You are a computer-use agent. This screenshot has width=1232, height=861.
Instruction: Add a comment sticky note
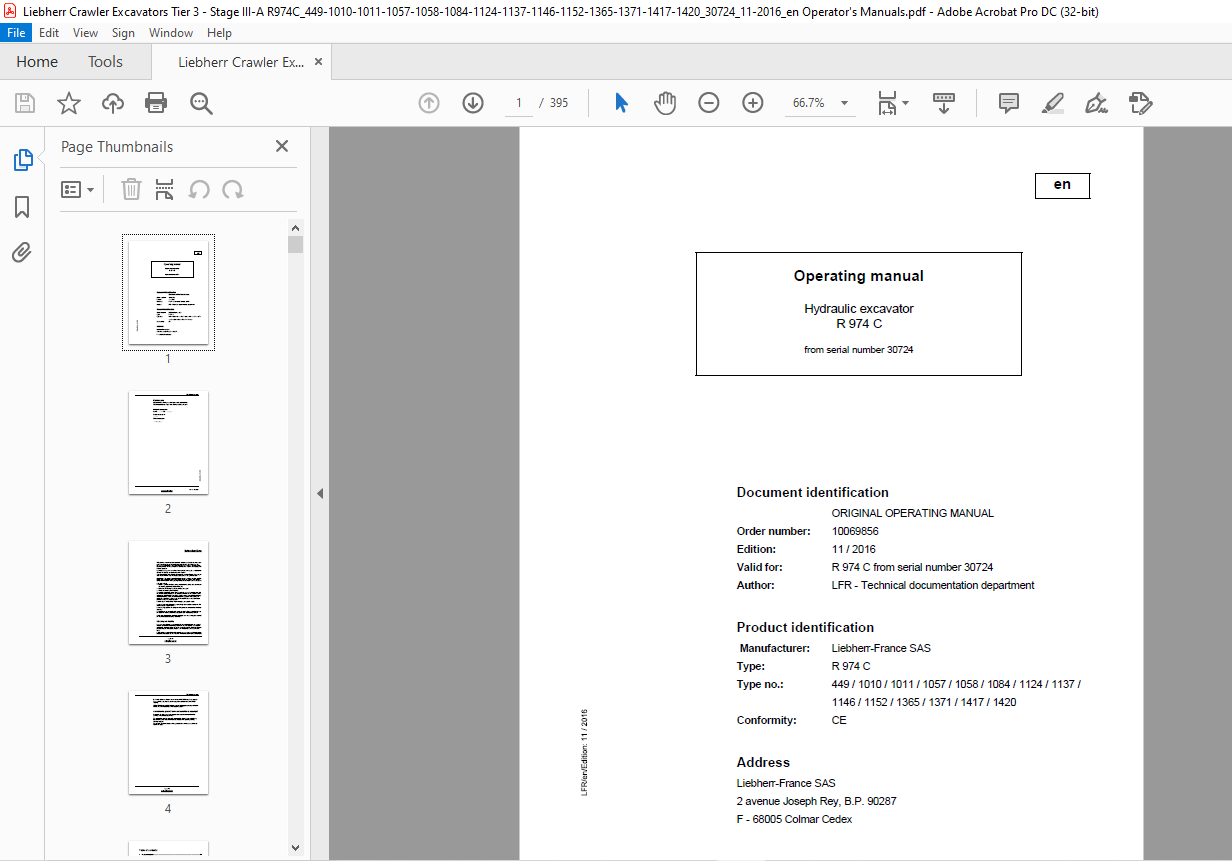(1009, 103)
